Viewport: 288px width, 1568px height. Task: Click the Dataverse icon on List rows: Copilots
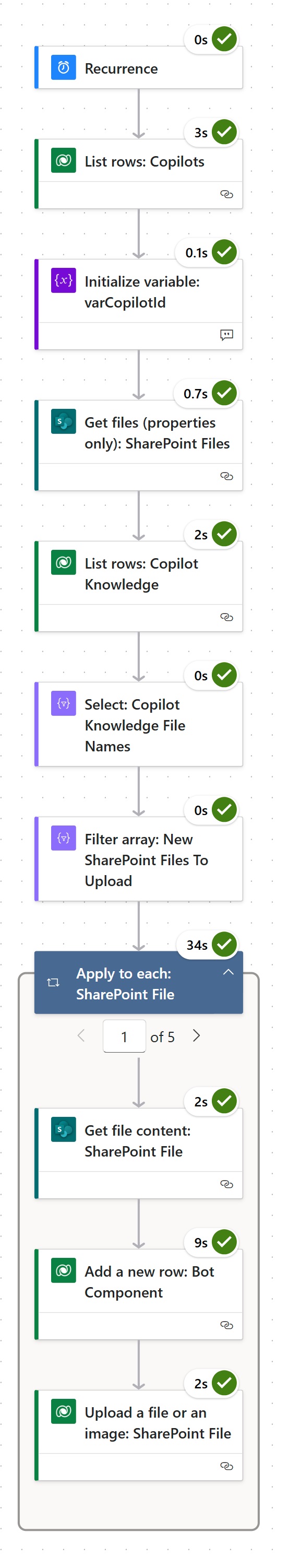pos(63,161)
